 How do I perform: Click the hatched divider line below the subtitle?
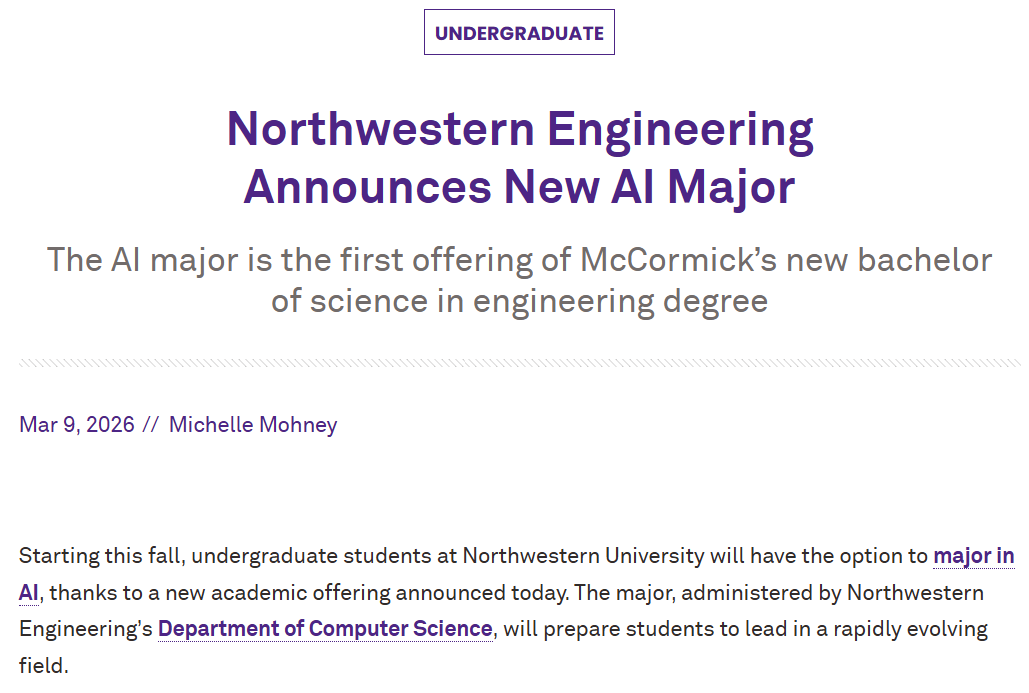[x=519, y=362]
